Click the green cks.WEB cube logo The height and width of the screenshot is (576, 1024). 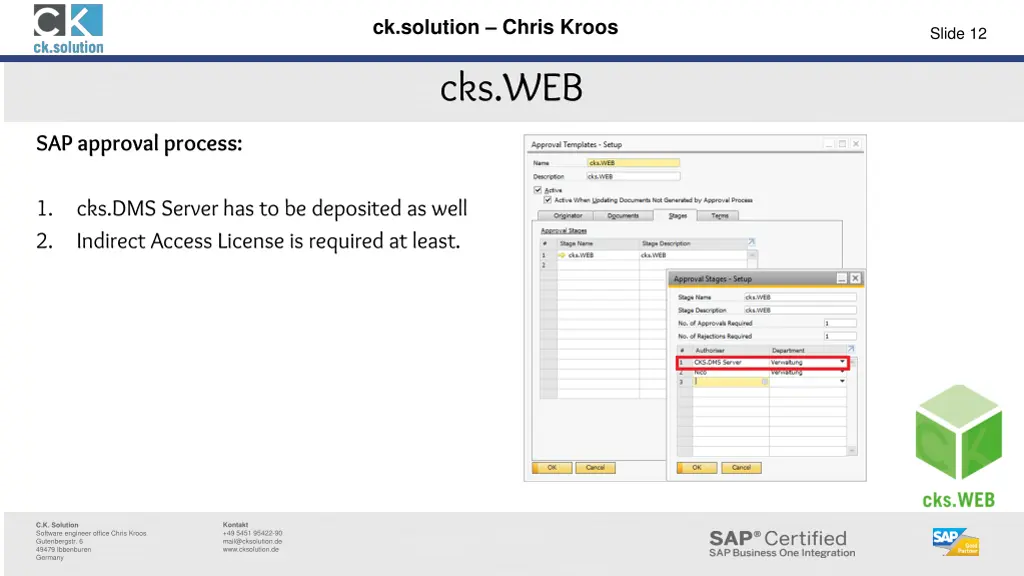click(959, 445)
